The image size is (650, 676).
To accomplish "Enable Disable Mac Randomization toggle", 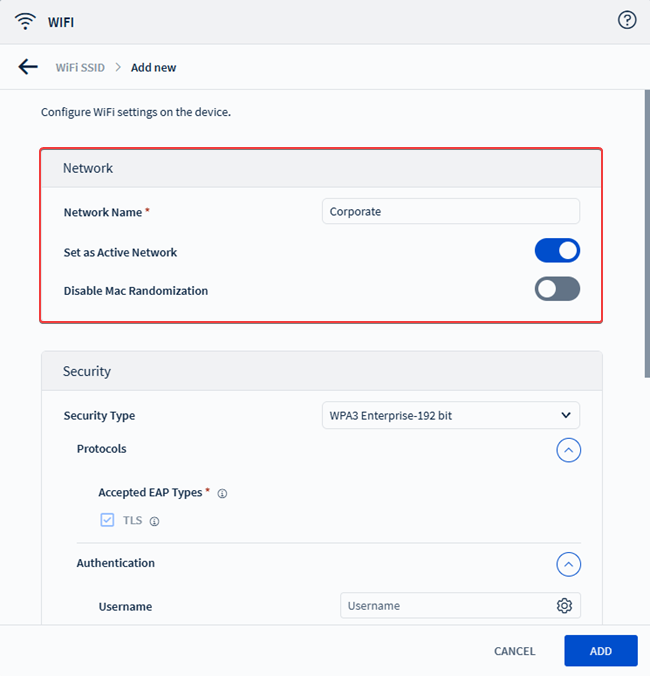I will point(557,289).
